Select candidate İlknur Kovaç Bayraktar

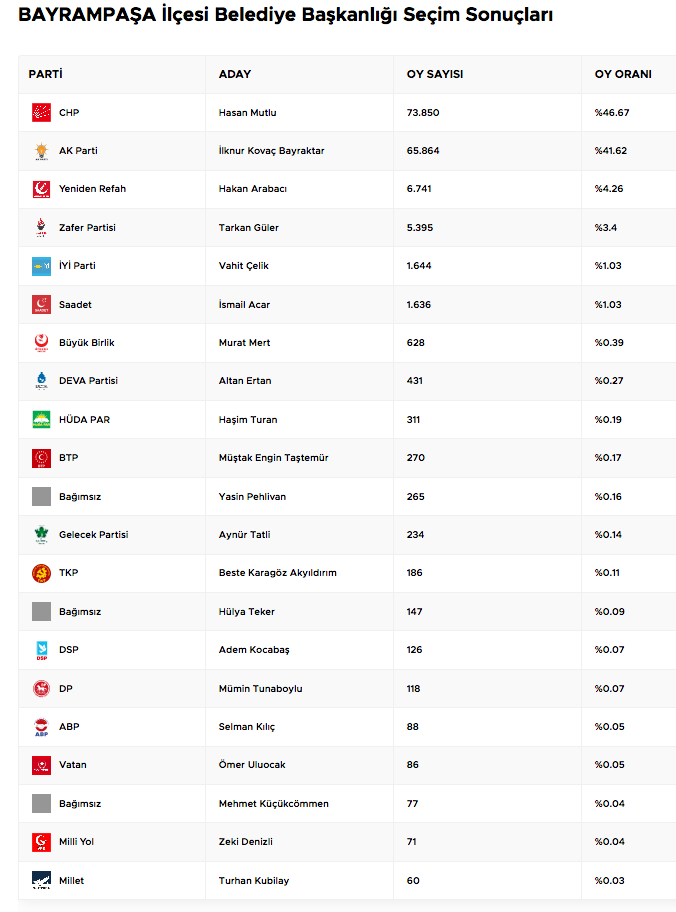coord(272,151)
